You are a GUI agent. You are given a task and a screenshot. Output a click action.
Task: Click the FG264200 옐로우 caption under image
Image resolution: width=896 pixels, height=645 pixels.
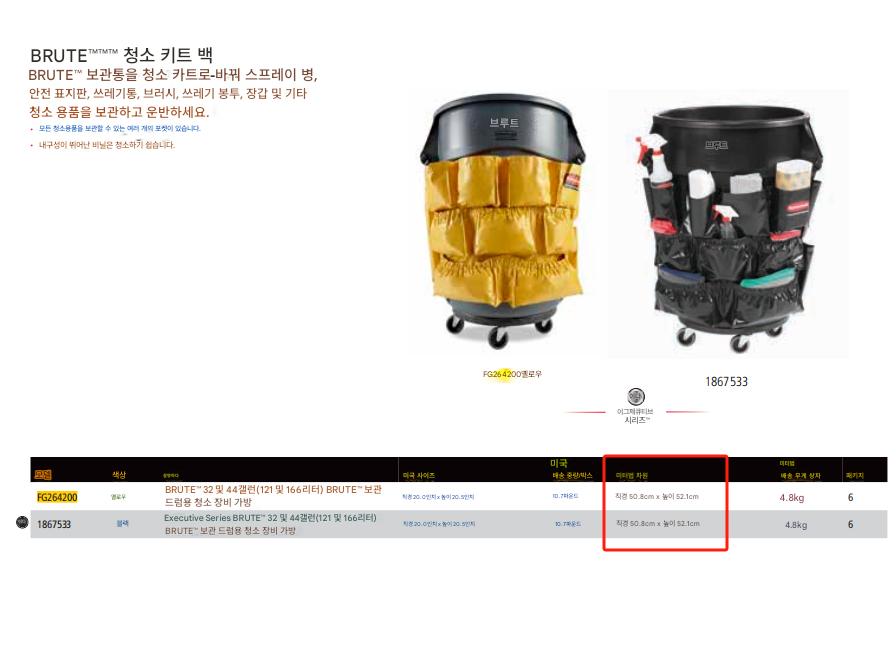[512, 374]
